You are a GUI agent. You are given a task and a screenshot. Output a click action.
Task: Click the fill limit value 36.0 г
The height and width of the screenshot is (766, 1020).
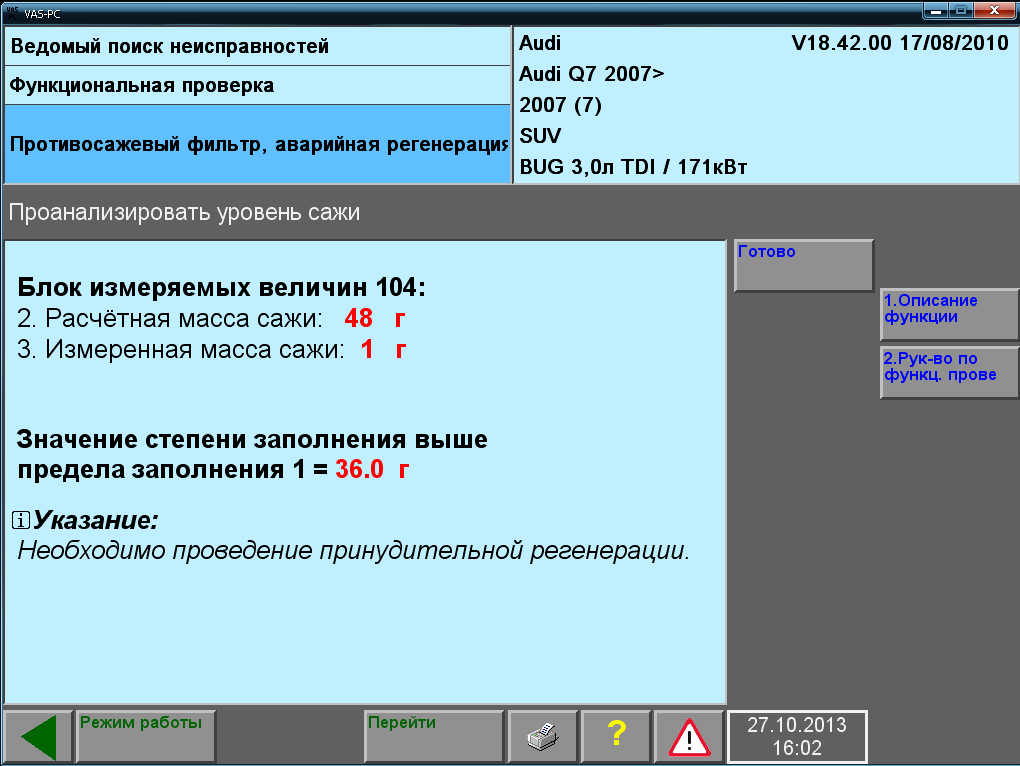point(372,469)
